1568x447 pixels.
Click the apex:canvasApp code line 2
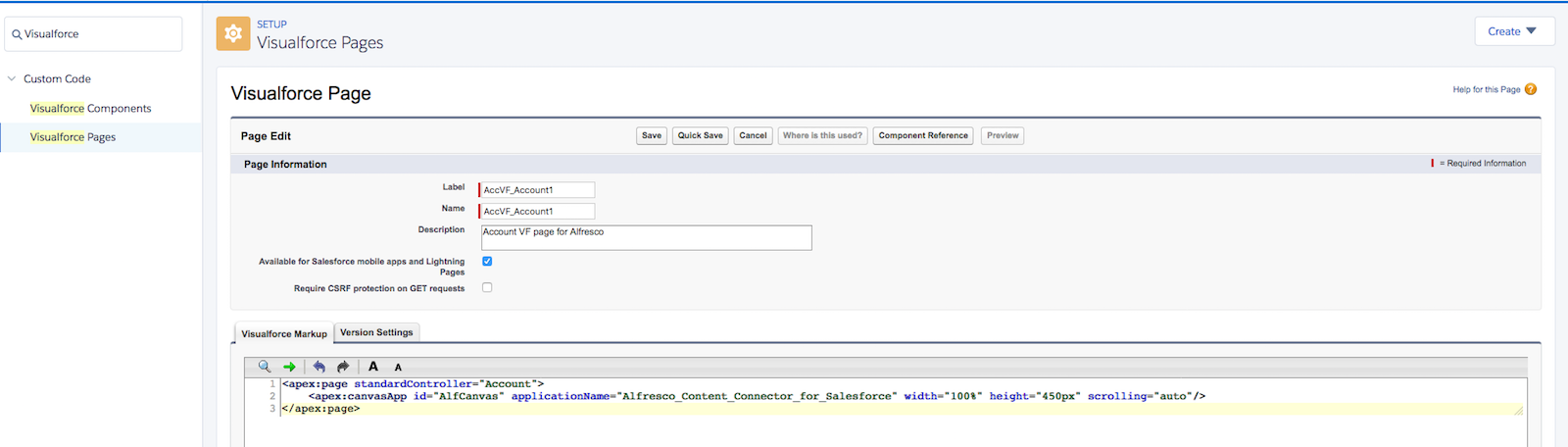757,397
